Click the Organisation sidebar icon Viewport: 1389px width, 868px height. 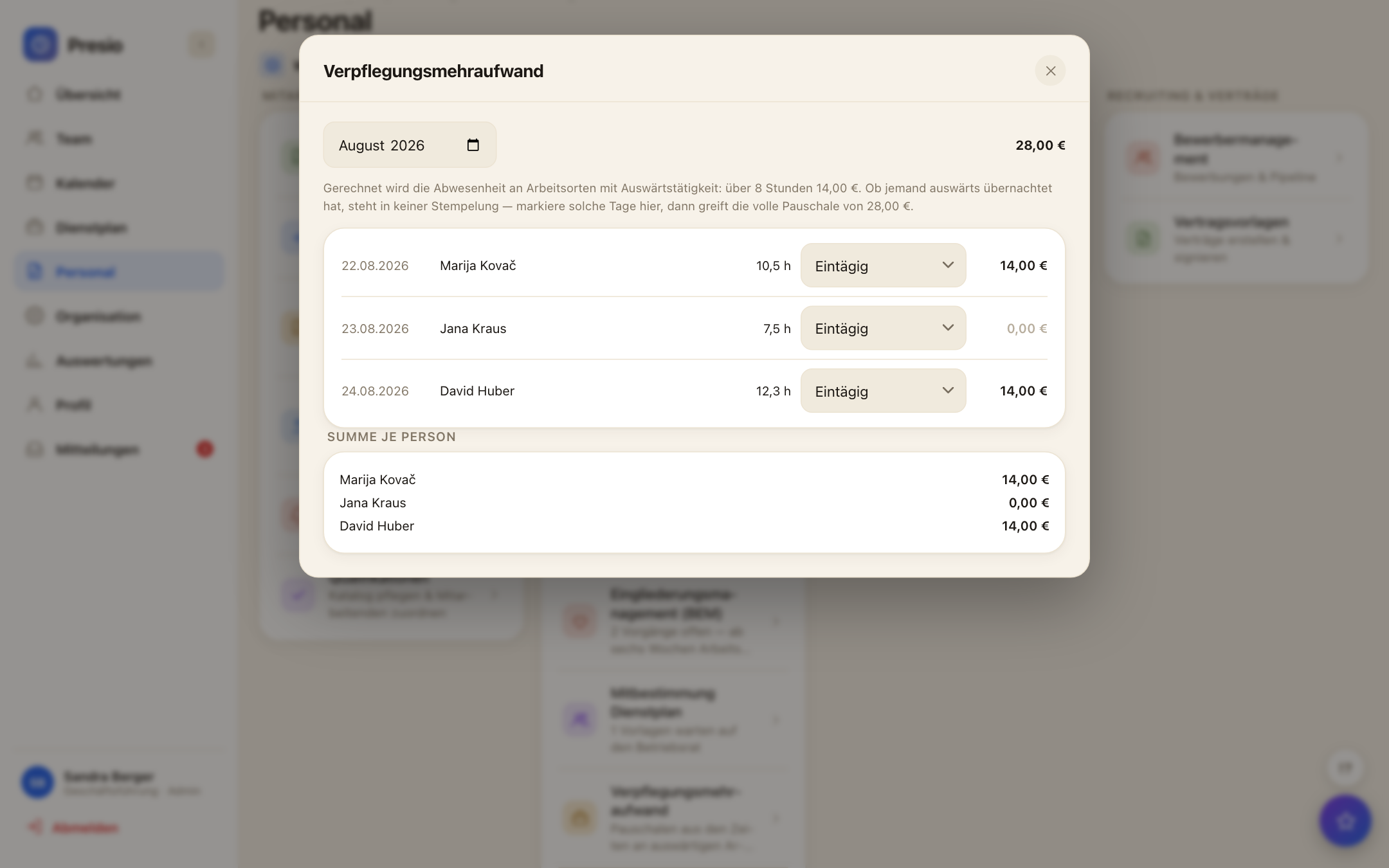[35, 316]
